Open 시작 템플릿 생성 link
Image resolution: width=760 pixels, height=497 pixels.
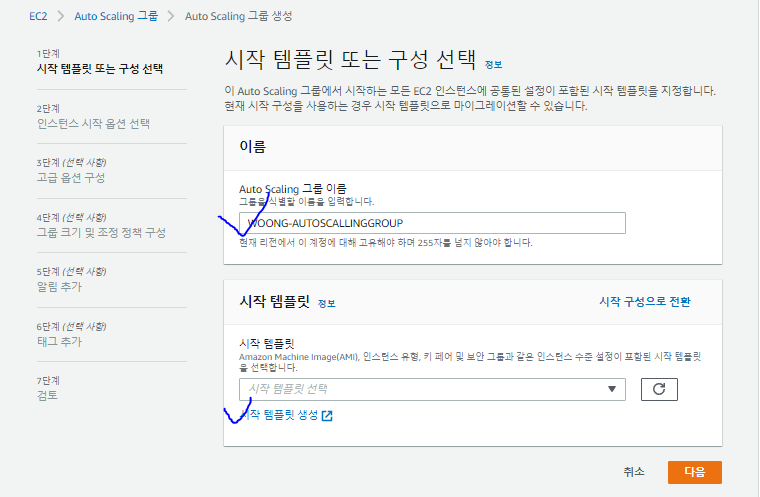click(x=279, y=415)
